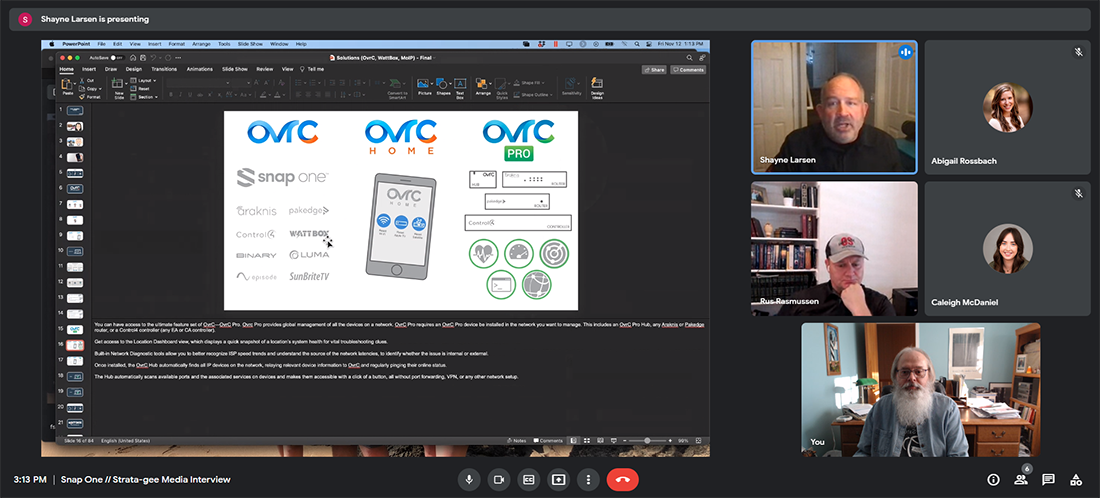Click the Share button in PowerPoint
1100x498 pixels.
click(x=654, y=69)
